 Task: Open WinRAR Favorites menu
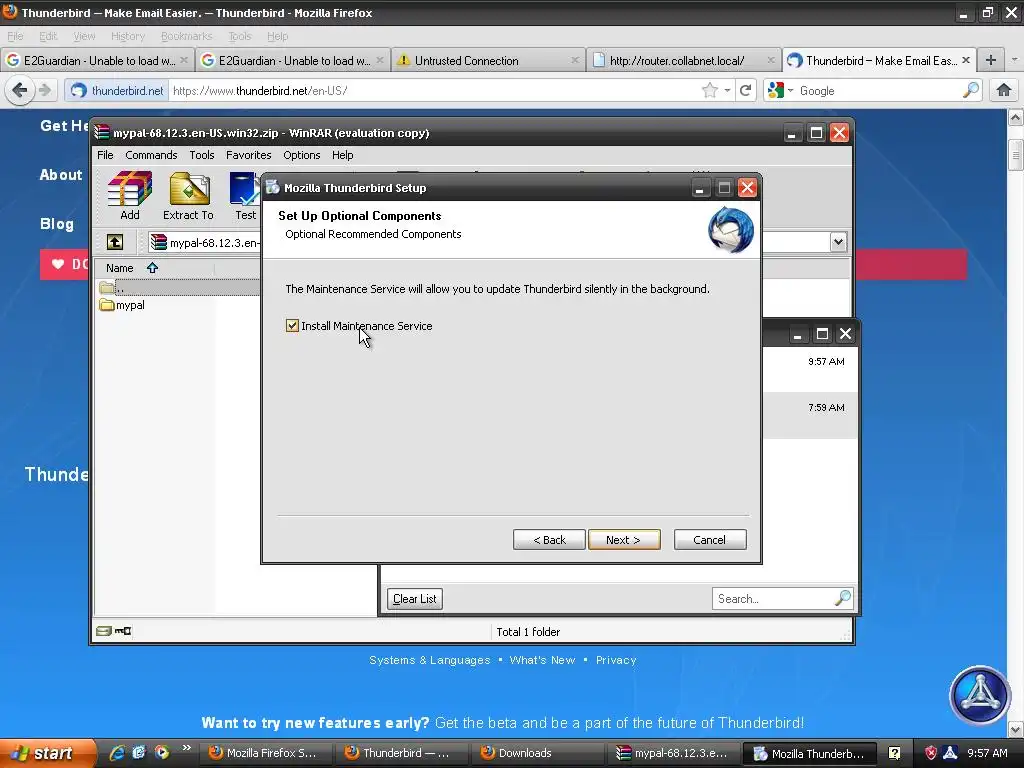click(x=248, y=155)
